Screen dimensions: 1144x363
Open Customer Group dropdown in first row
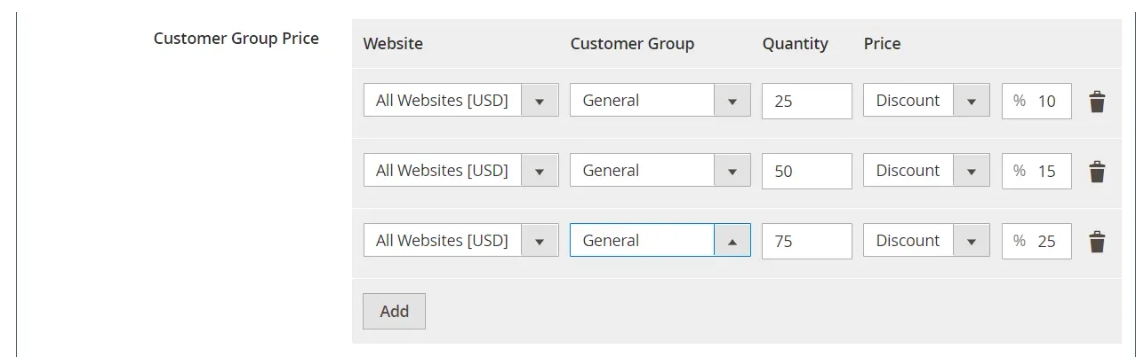[660, 101]
